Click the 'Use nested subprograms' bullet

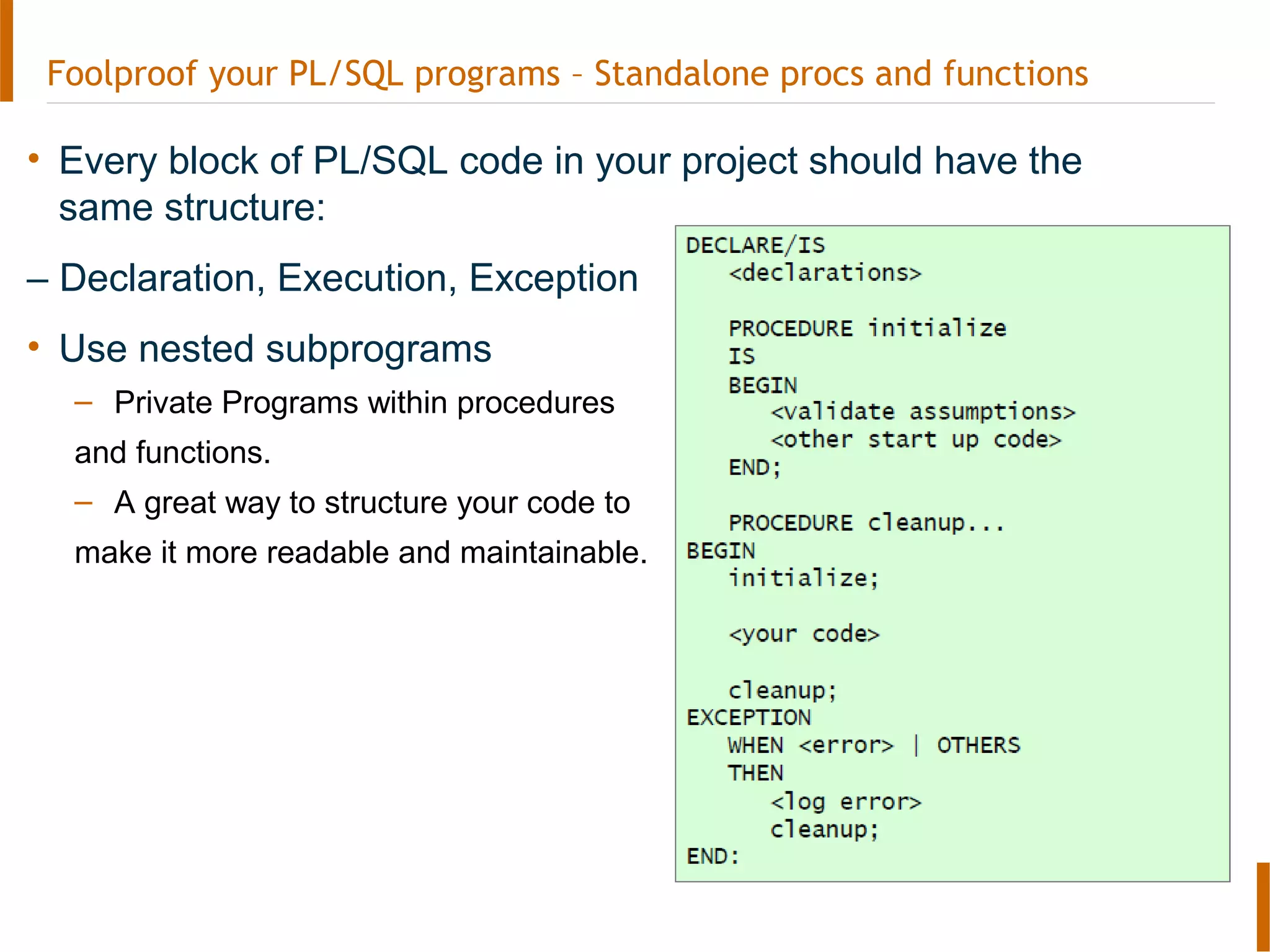tap(275, 348)
